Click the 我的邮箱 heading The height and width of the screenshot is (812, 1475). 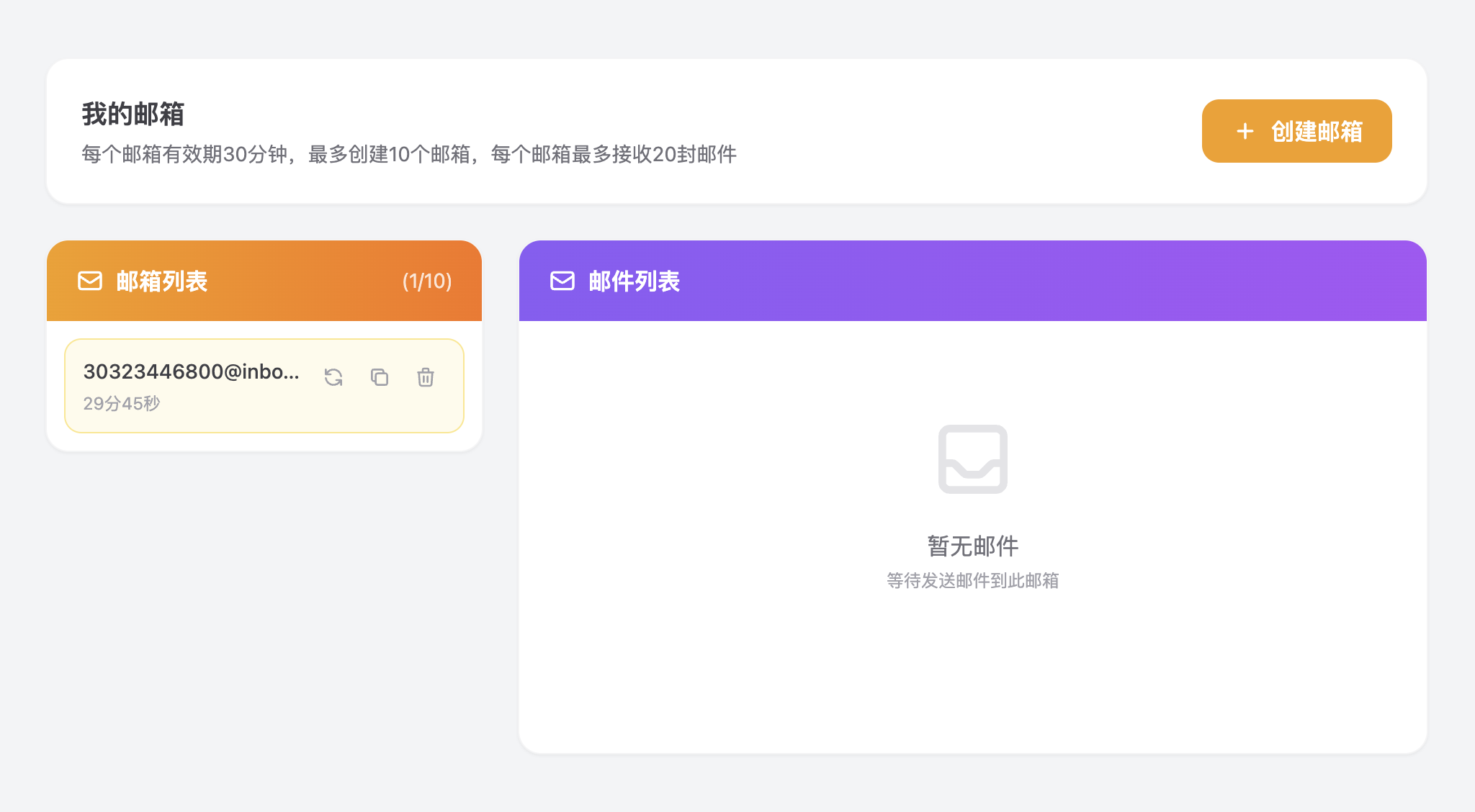click(x=133, y=114)
